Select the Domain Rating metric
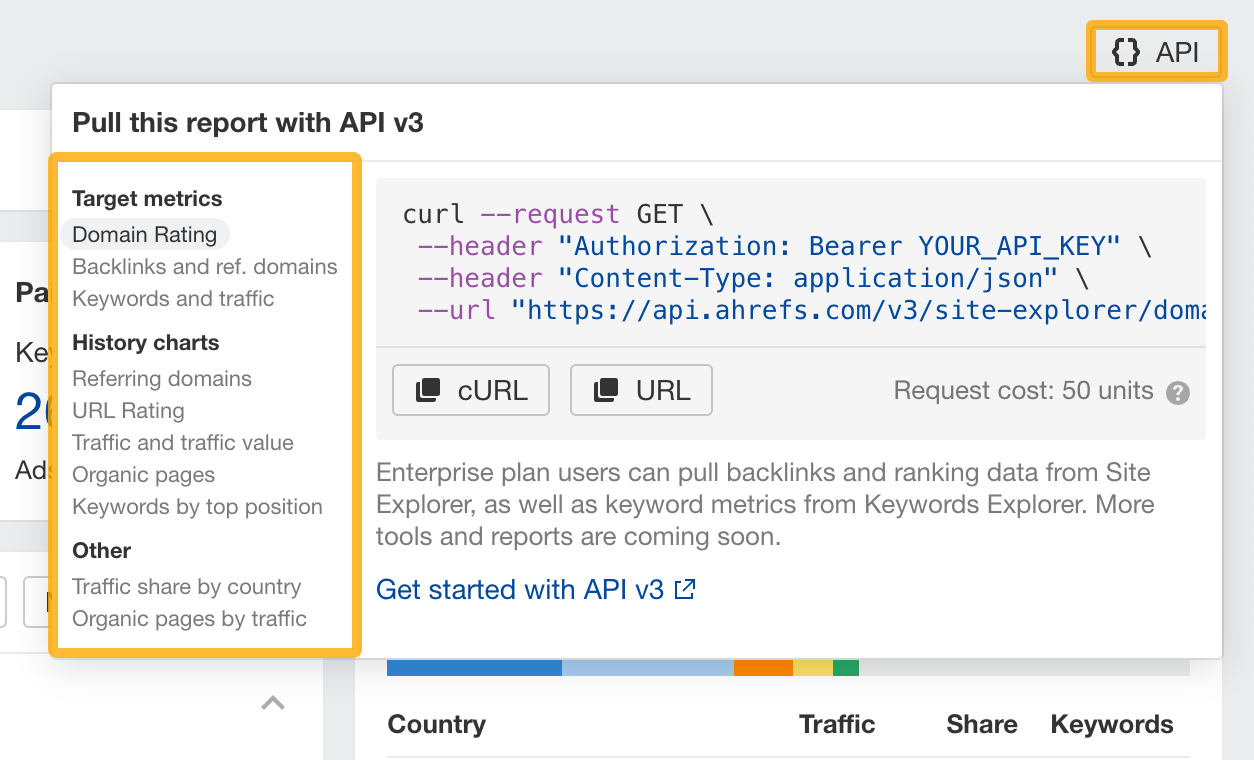This screenshot has width=1254, height=760. (145, 234)
